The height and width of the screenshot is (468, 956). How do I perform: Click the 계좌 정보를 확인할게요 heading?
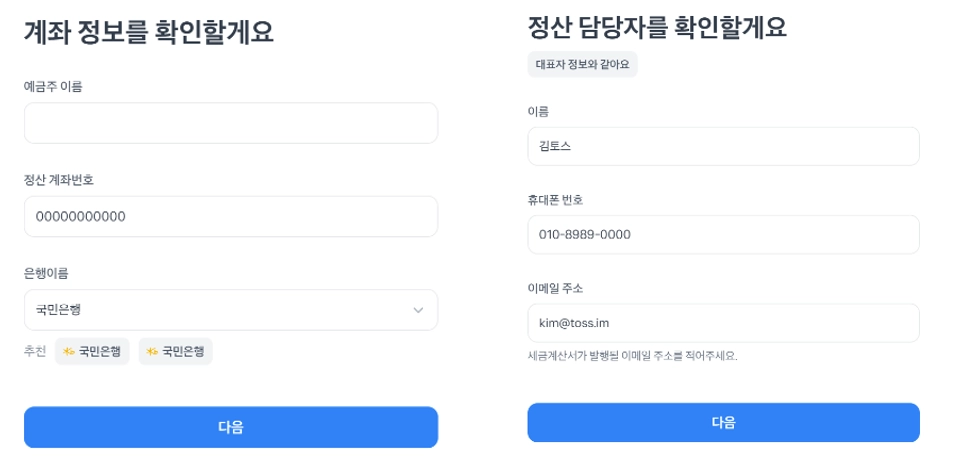(148, 33)
